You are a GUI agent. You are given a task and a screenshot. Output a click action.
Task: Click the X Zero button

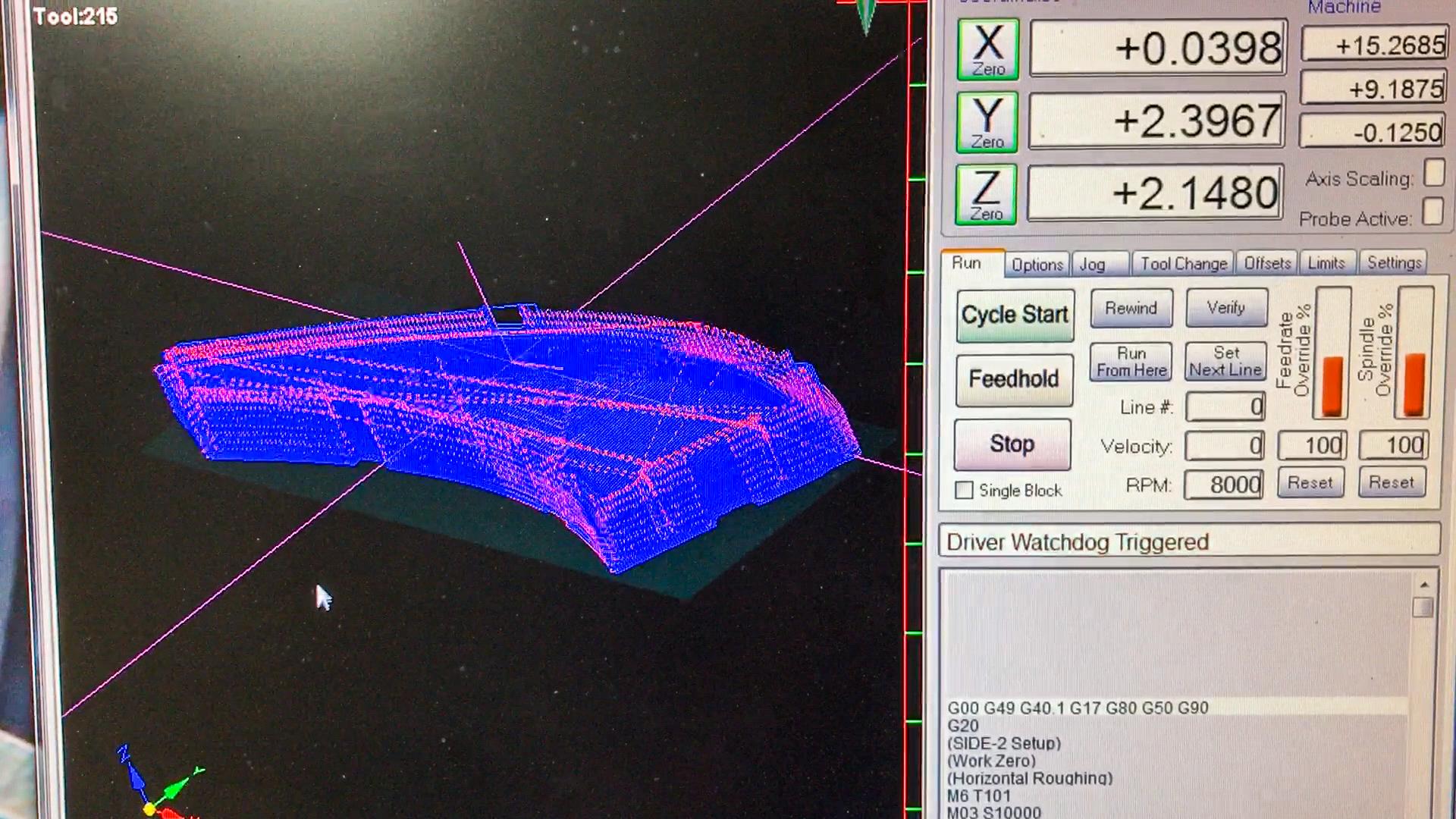pyautogui.click(x=987, y=50)
